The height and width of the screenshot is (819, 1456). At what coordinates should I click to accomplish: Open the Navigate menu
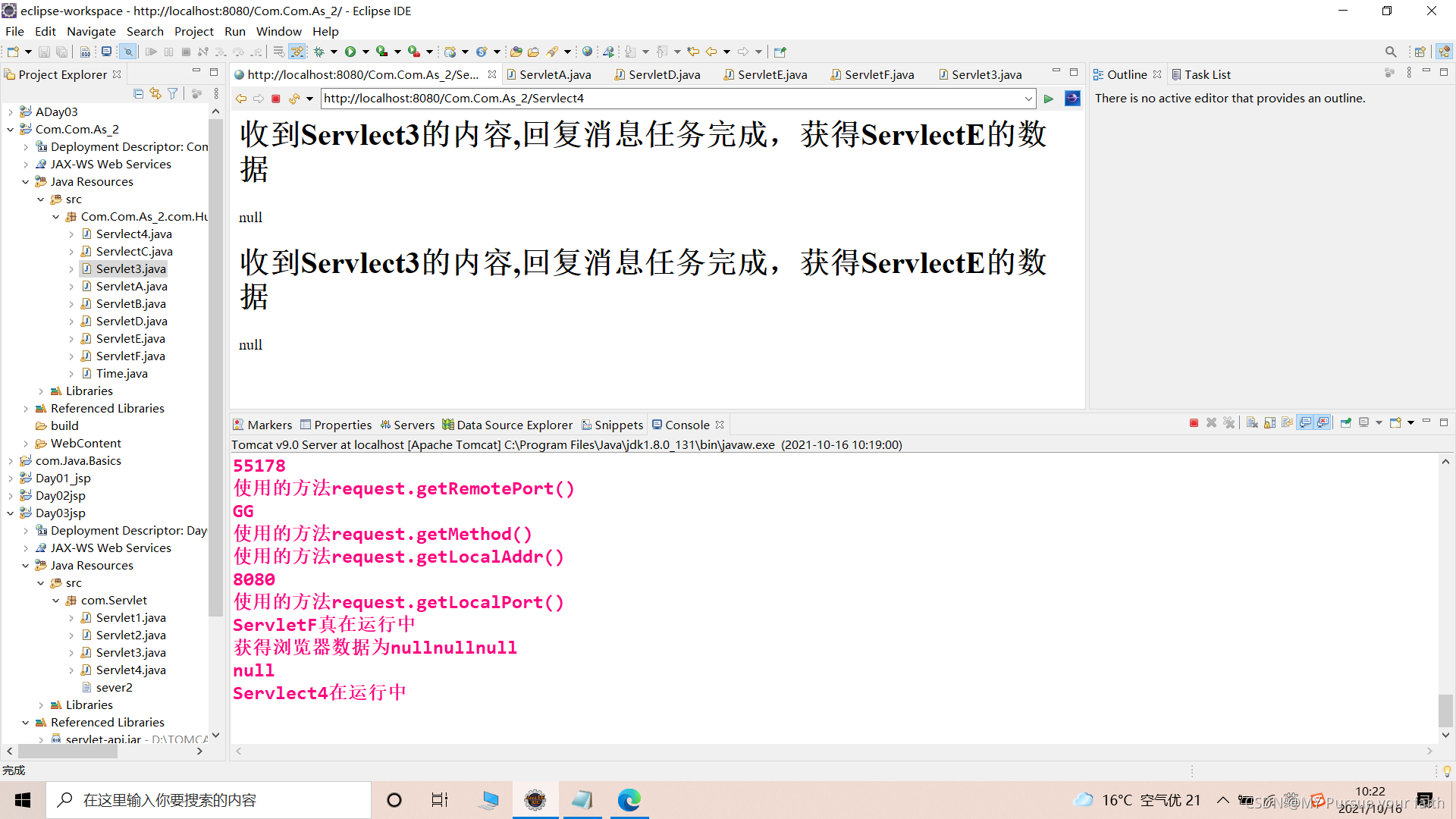pos(91,31)
